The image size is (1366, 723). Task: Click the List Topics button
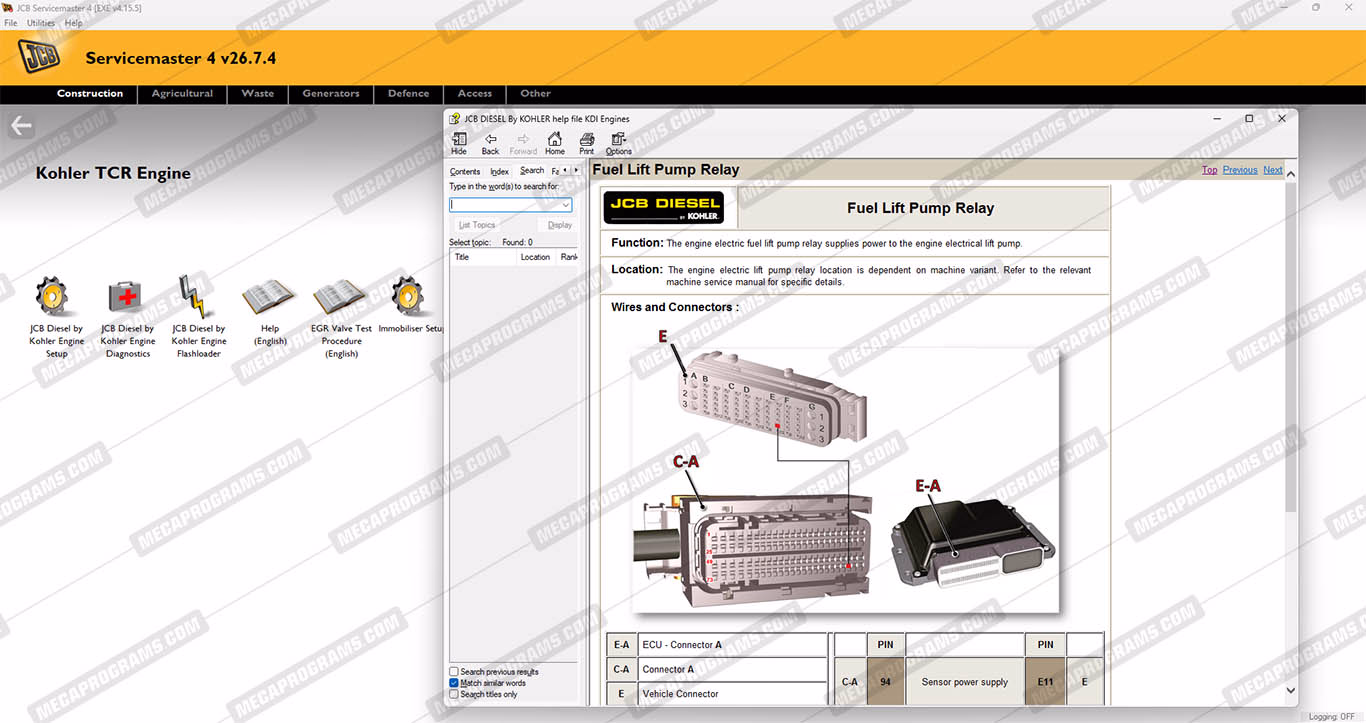(477, 225)
